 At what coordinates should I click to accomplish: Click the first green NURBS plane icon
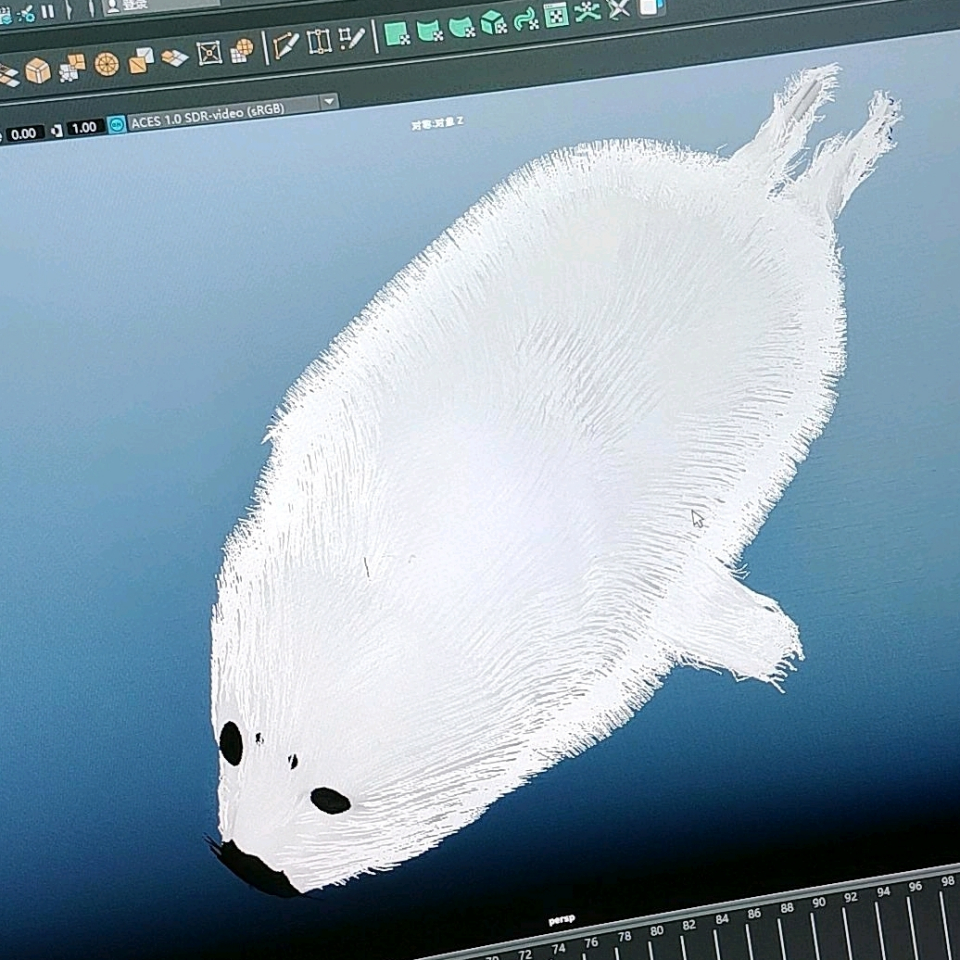397,33
